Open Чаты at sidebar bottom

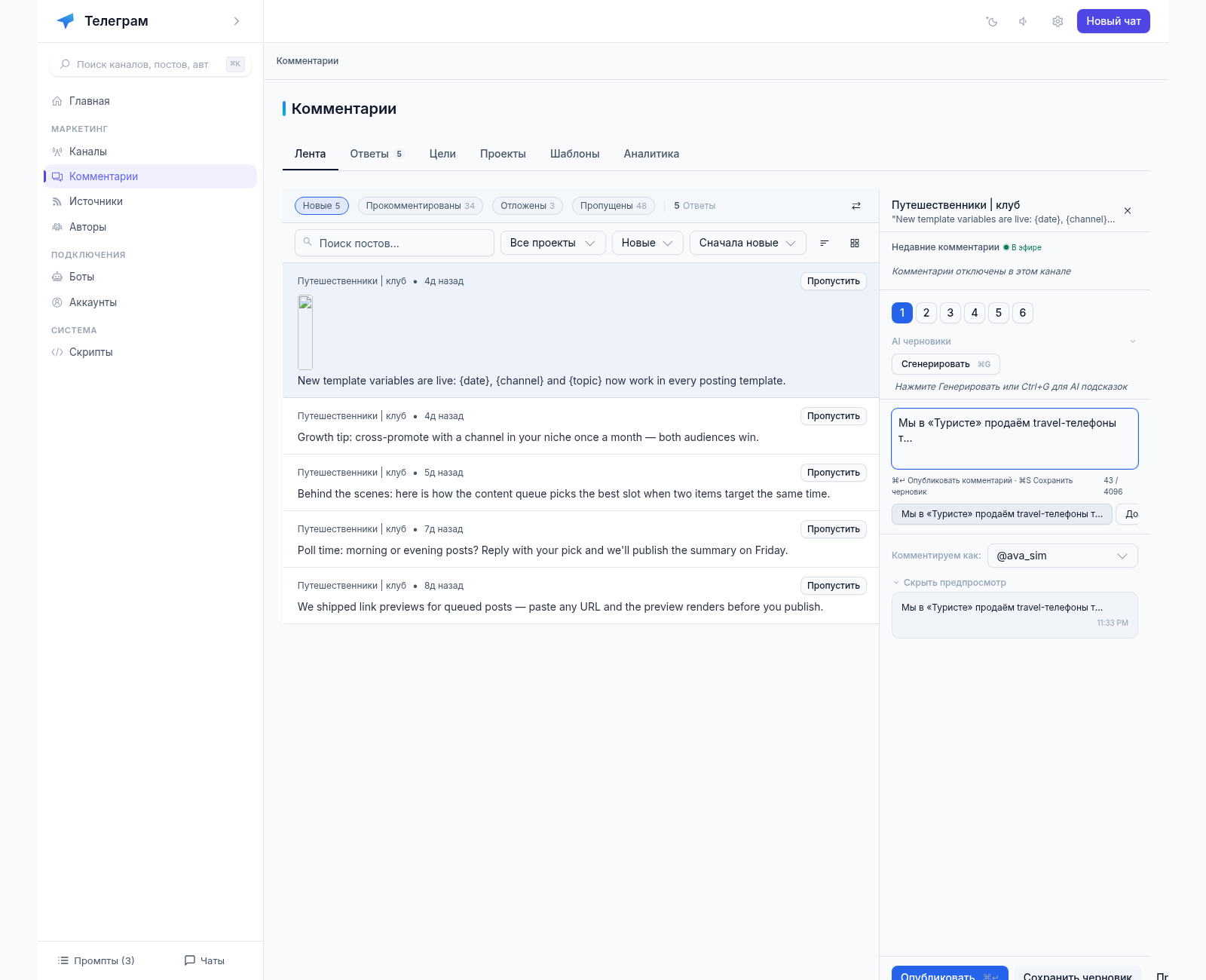click(205, 960)
